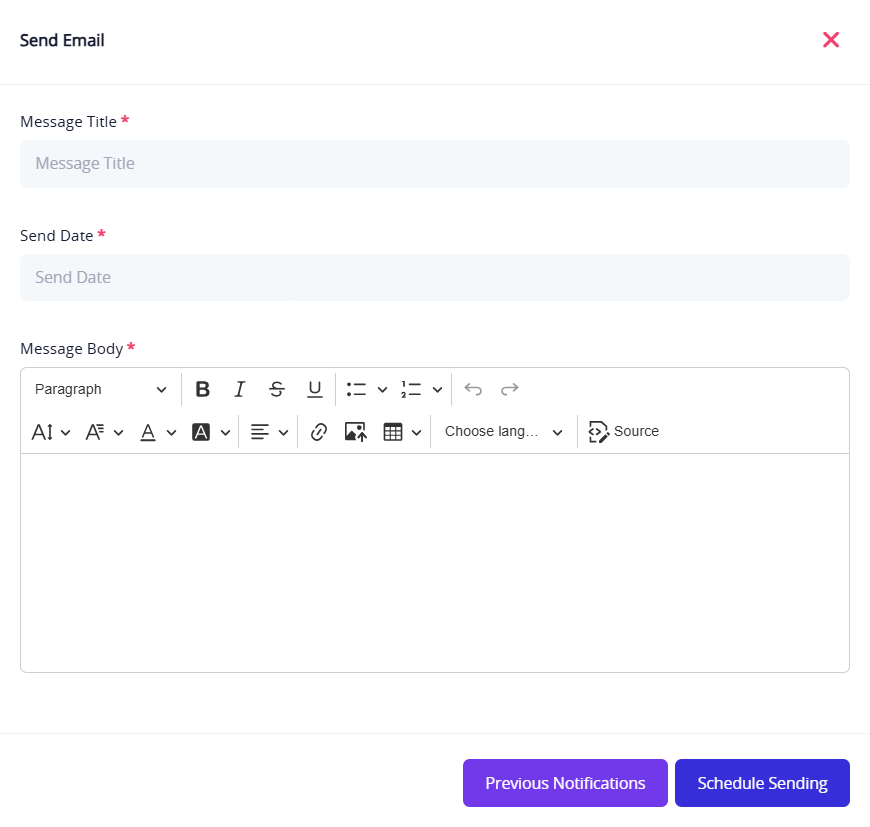
Task: Toggle strikethrough formatting
Action: 277,389
